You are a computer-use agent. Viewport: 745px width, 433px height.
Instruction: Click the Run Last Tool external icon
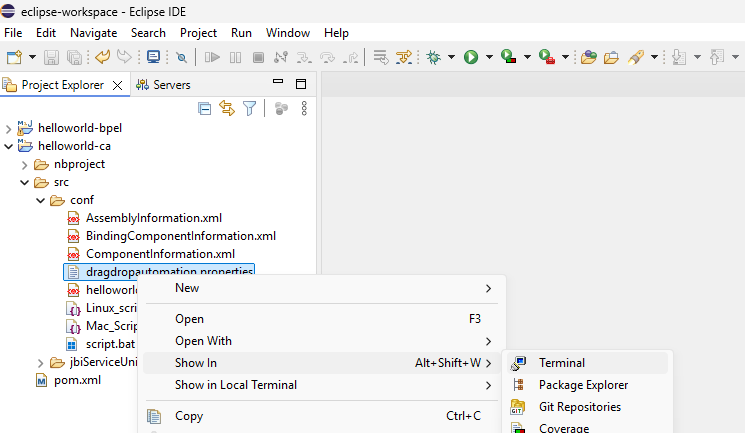pyautogui.click(x=547, y=57)
